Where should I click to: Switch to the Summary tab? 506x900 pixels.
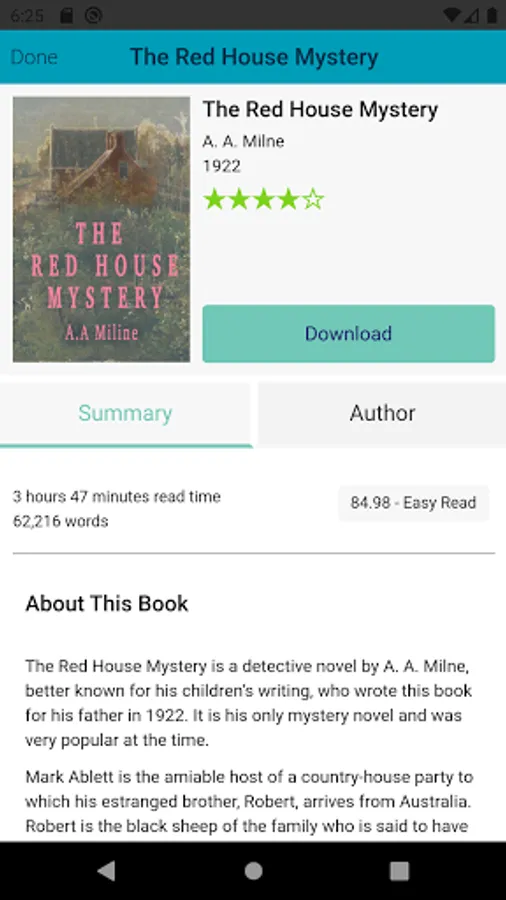(x=126, y=413)
